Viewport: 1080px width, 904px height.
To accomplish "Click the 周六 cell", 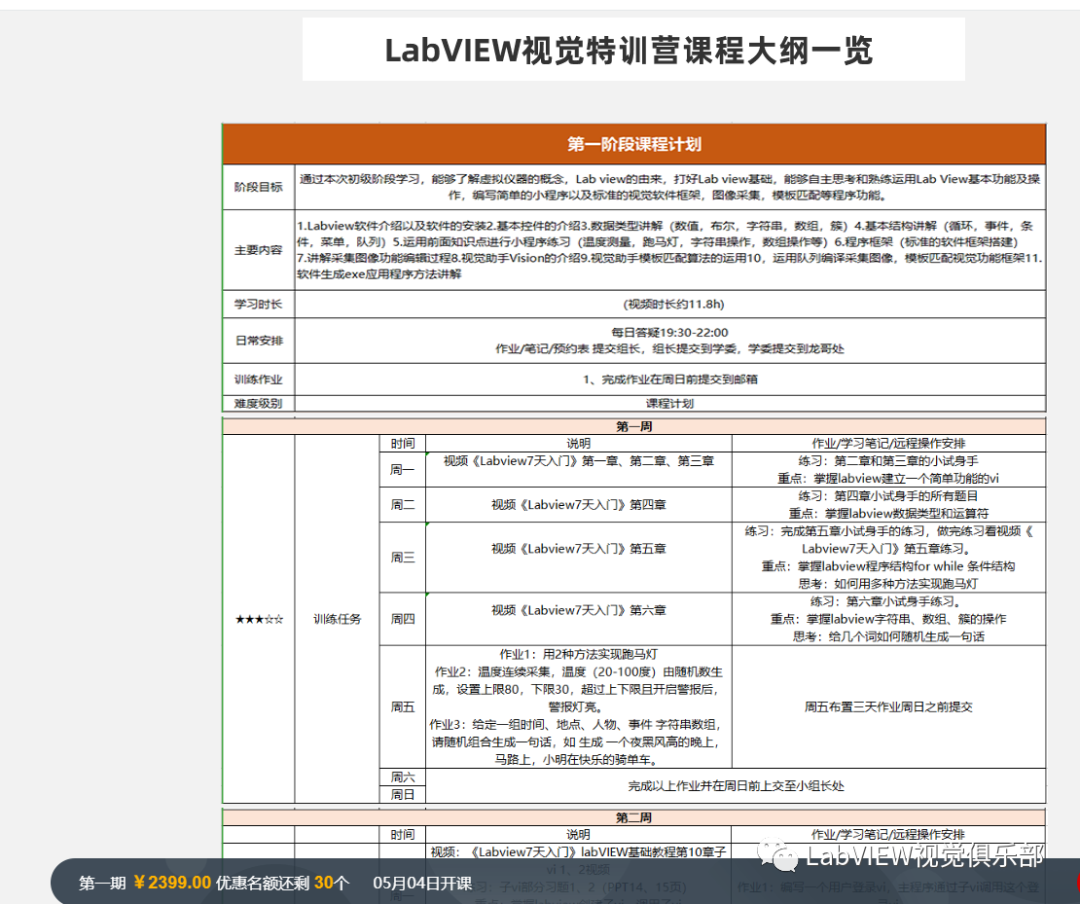I will (x=402, y=777).
